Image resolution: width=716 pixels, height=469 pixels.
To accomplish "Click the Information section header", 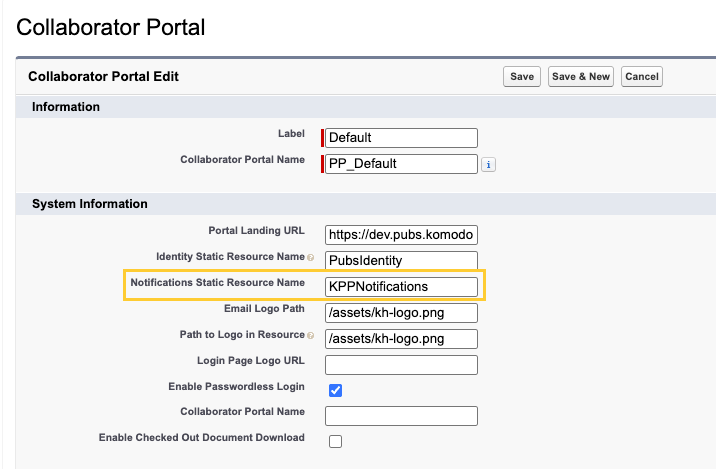I will click(x=66, y=107).
